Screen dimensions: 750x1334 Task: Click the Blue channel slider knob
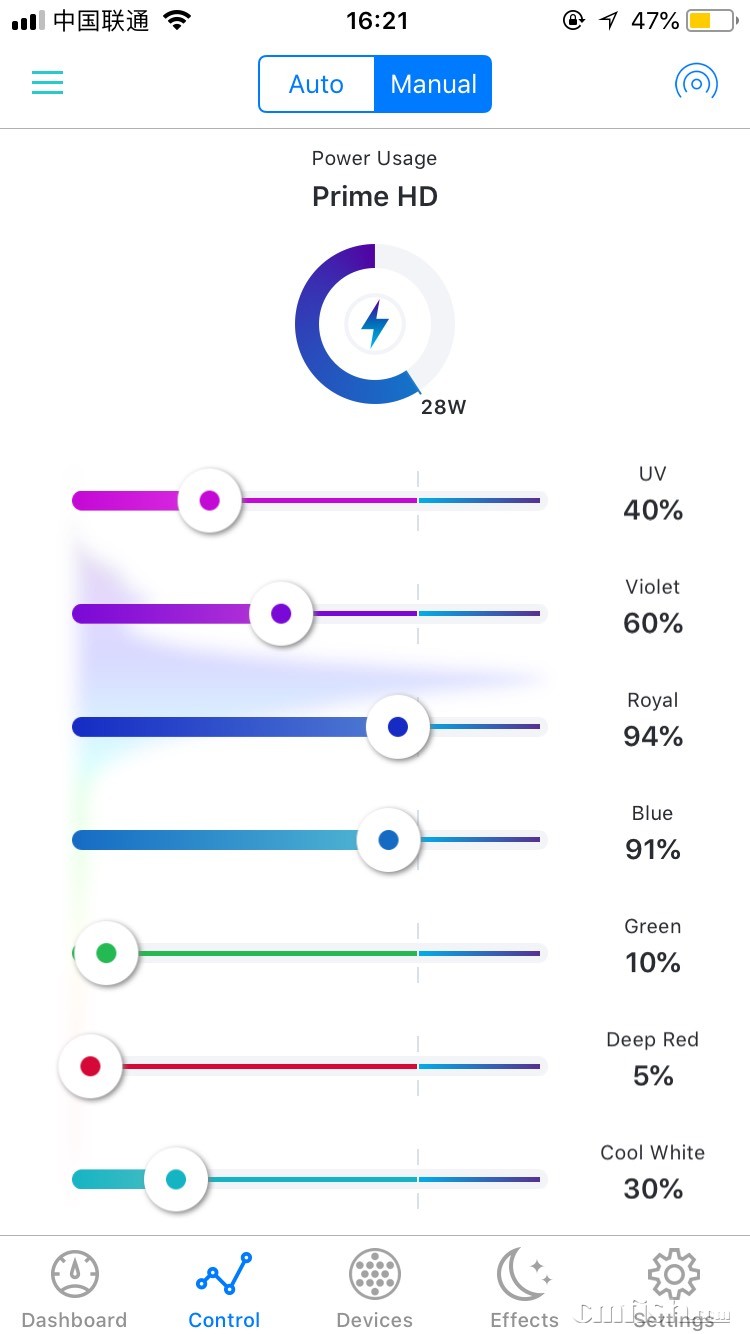(389, 840)
